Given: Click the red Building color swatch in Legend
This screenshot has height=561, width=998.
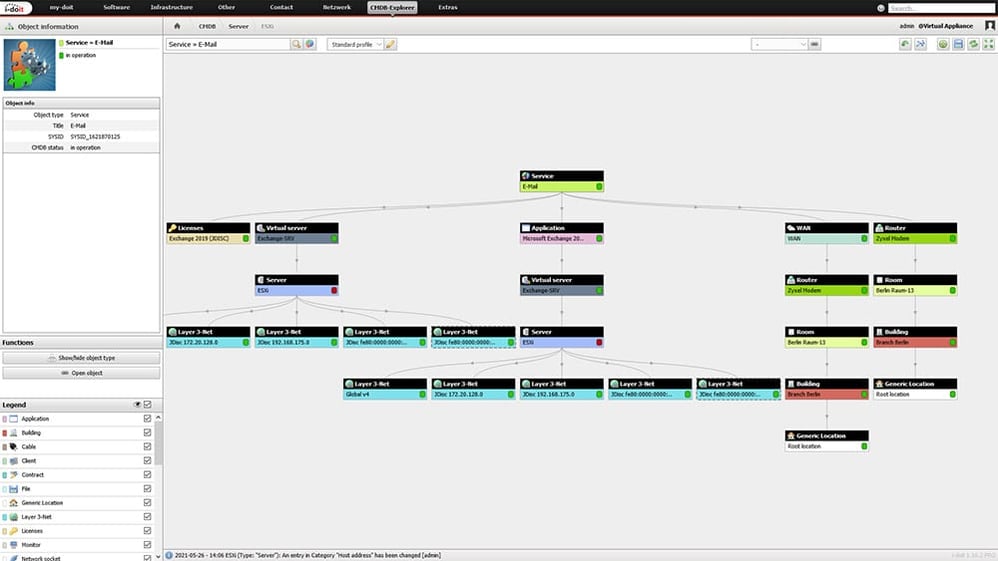Looking at the screenshot, I should (4, 433).
